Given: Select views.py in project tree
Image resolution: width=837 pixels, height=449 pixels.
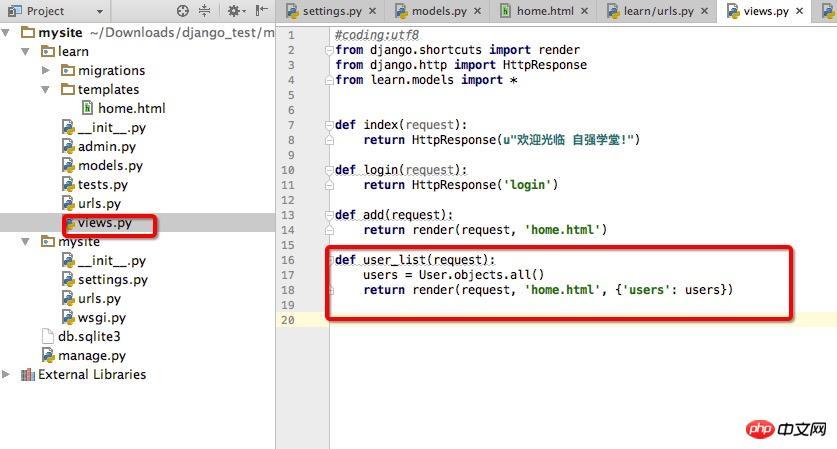Looking at the screenshot, I should pos(105,223).
